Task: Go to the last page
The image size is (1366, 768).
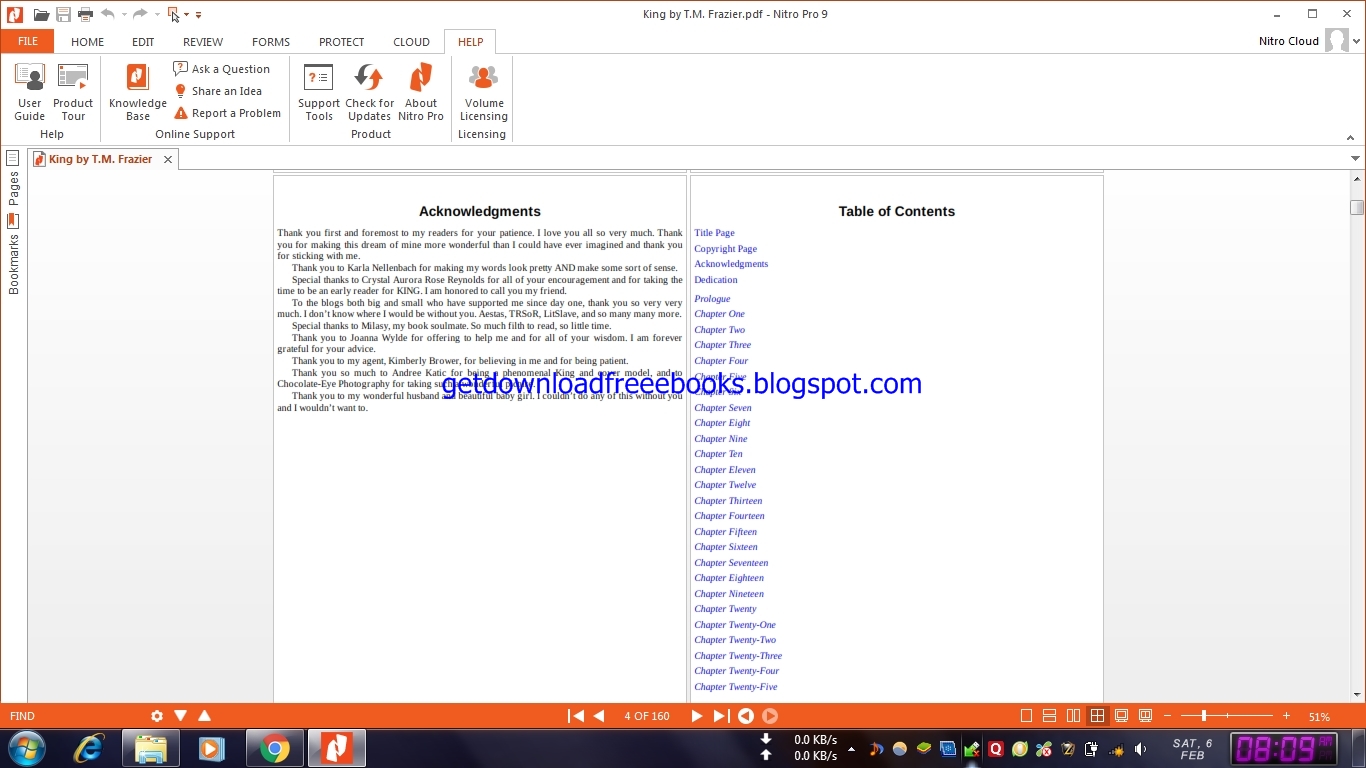Action: click(x=720, y=716)
